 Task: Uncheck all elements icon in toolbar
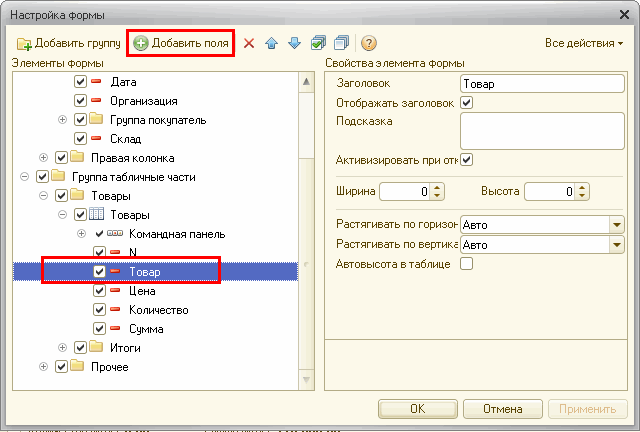341,43
